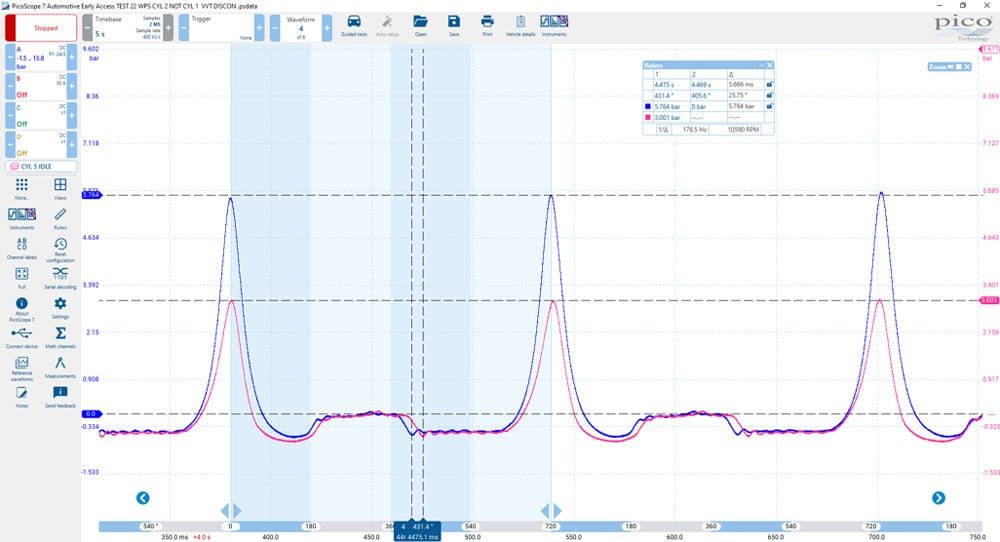The image size is (1000, 542).
Task: Open Instruments in top toolbar
Action: pyautogui.click(x=554, y=26)
